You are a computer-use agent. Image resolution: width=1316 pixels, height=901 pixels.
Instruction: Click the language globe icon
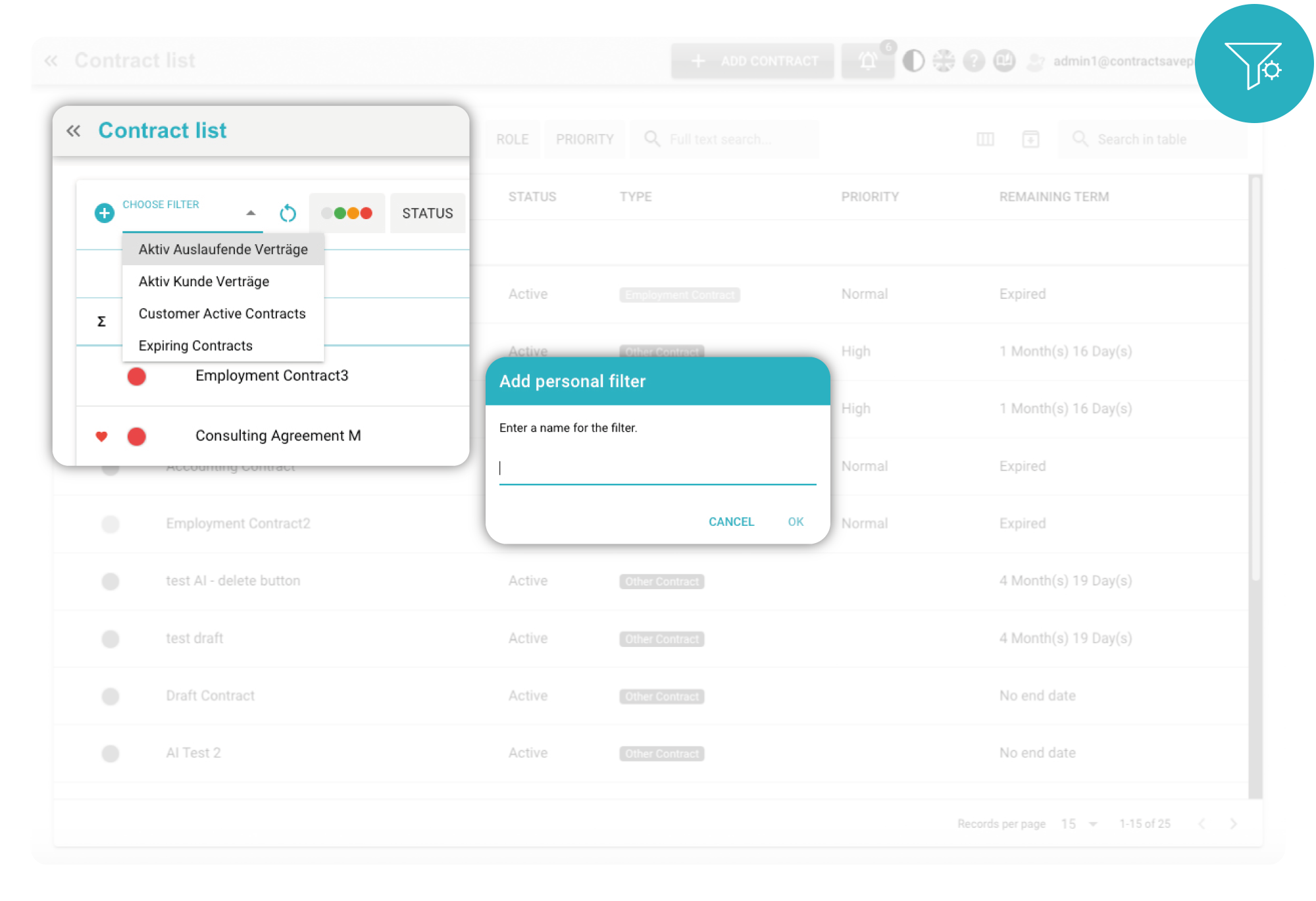(944, 61)
